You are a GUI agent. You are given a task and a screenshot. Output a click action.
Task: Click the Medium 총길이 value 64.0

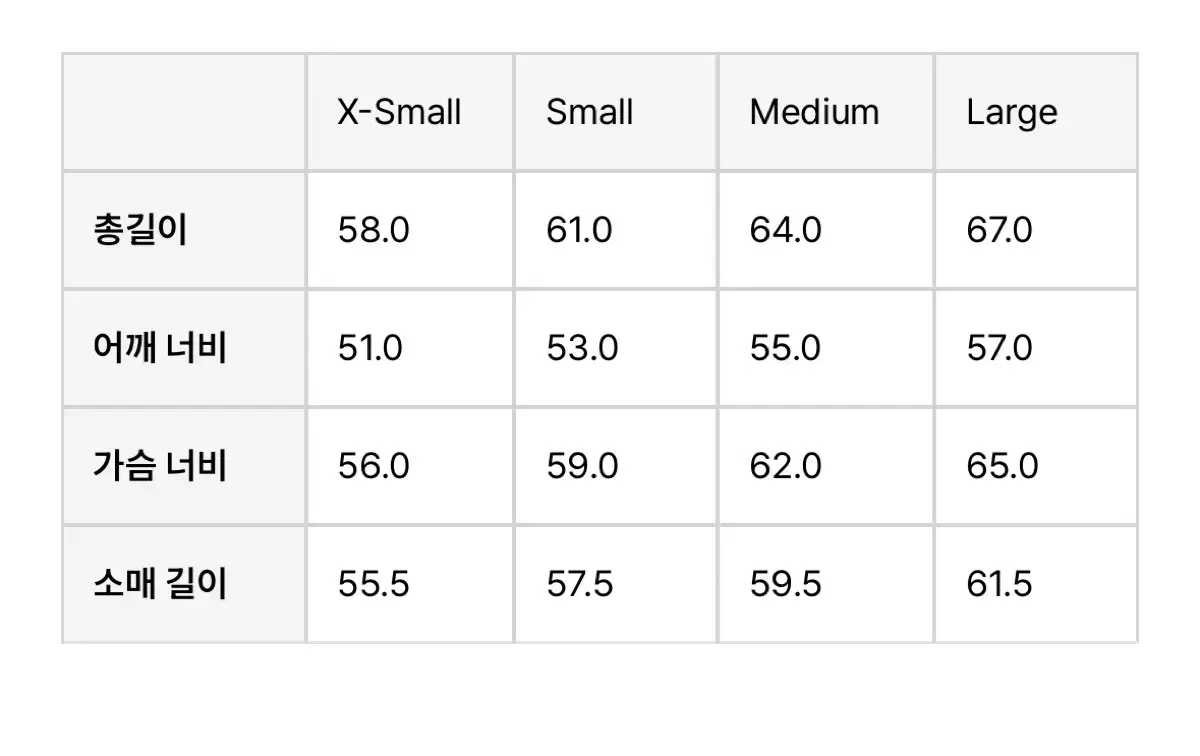[785, 231]
